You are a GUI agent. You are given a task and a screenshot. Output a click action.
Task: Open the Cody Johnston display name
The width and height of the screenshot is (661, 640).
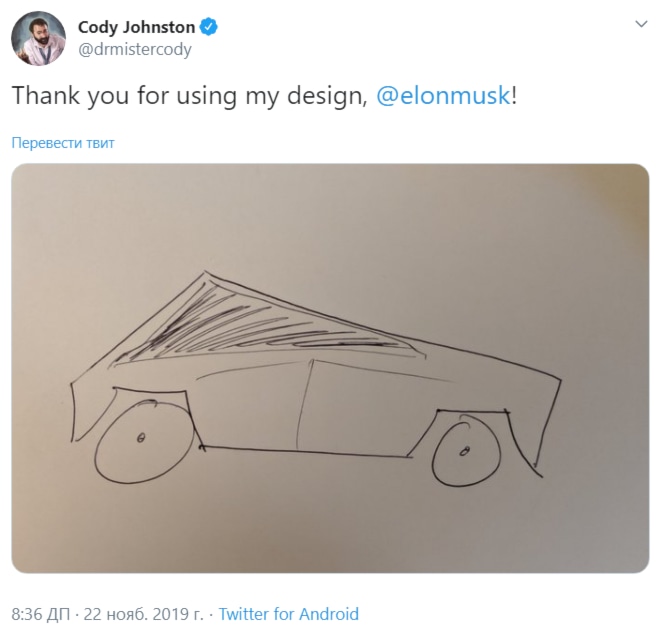coord(136,27)
